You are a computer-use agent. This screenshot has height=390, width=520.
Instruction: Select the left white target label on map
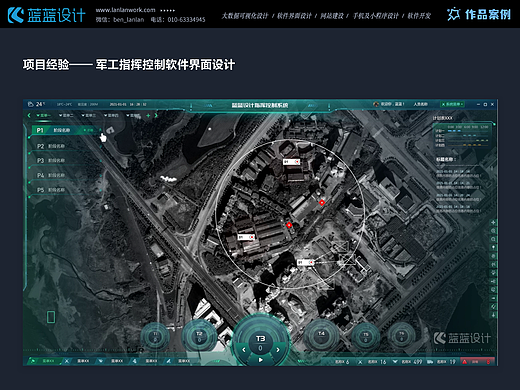coord(246,237)
